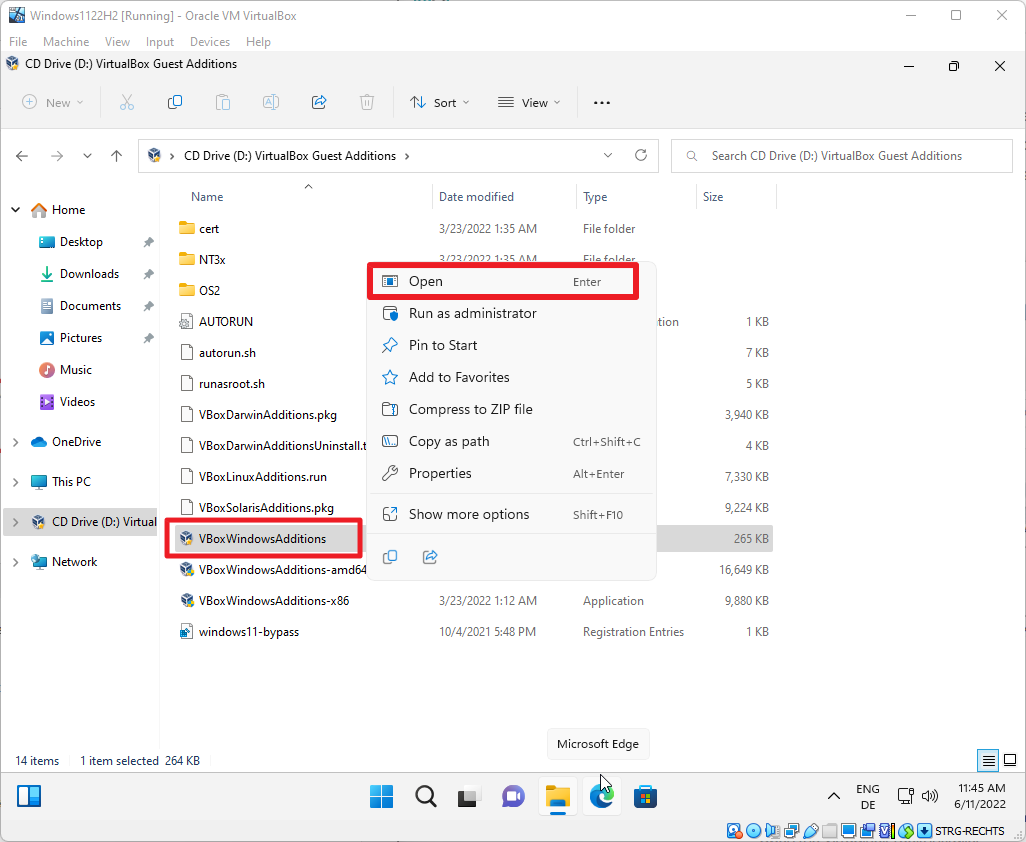Go forward with the right arrow
1026x842 pixels.
(x=57, y=156)
